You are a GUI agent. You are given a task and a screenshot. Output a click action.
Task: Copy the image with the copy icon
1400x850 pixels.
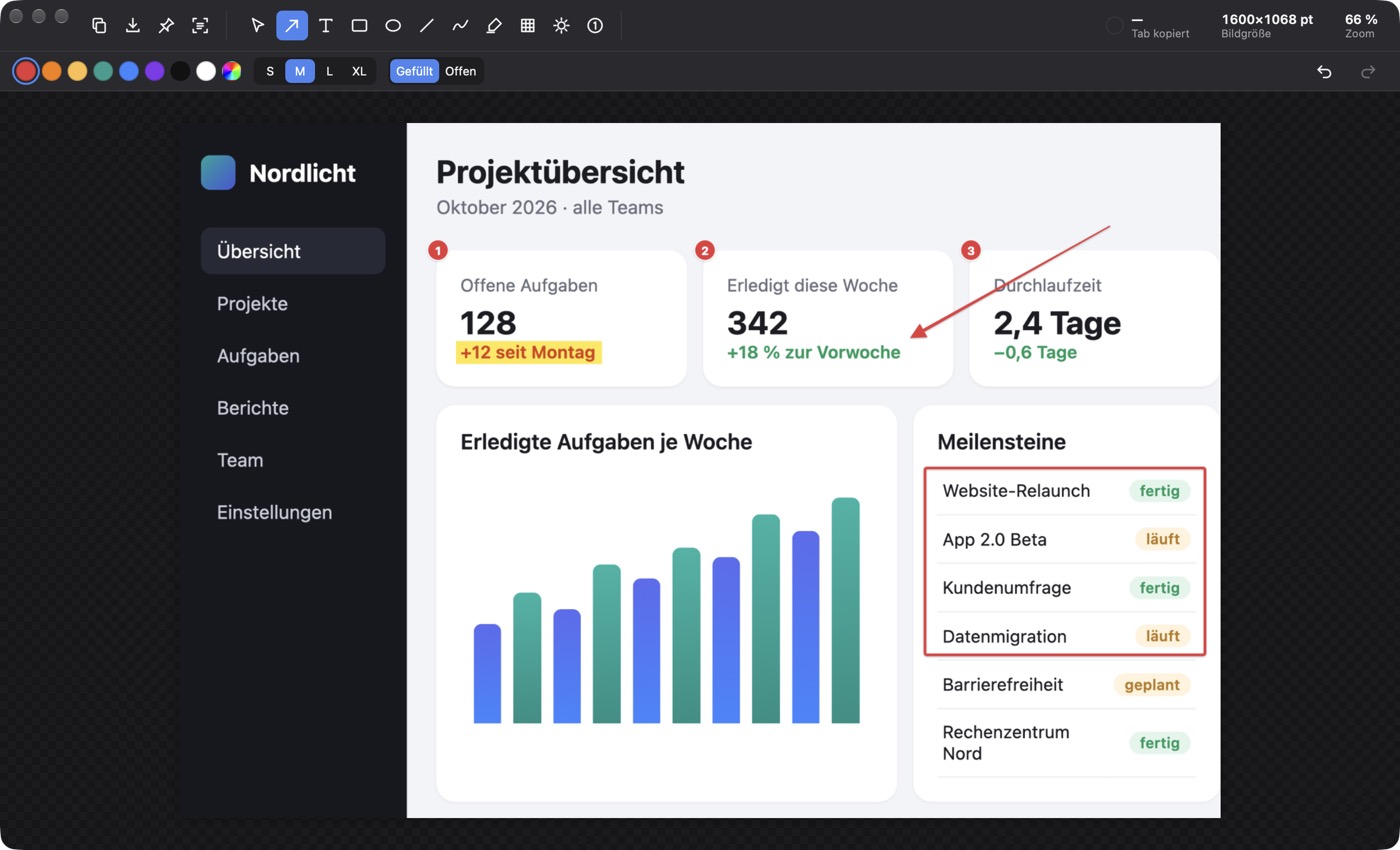click(x=99, y=26)
